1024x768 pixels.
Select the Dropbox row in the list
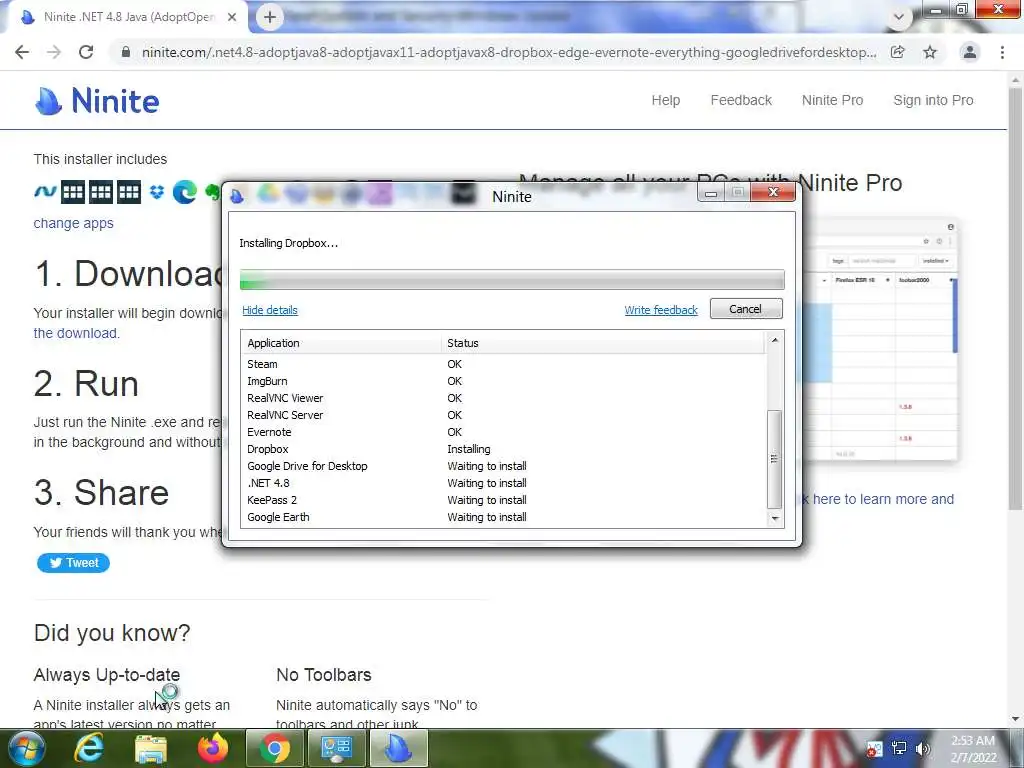[x=504, y=449]
